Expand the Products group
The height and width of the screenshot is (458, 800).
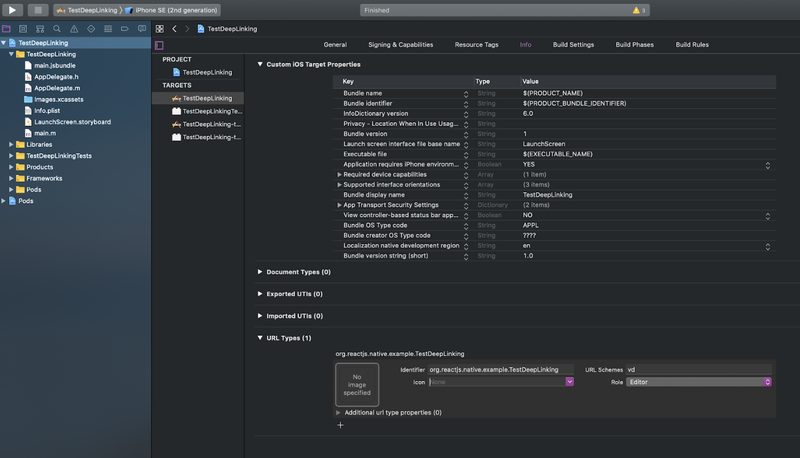(x=11, y=167)
